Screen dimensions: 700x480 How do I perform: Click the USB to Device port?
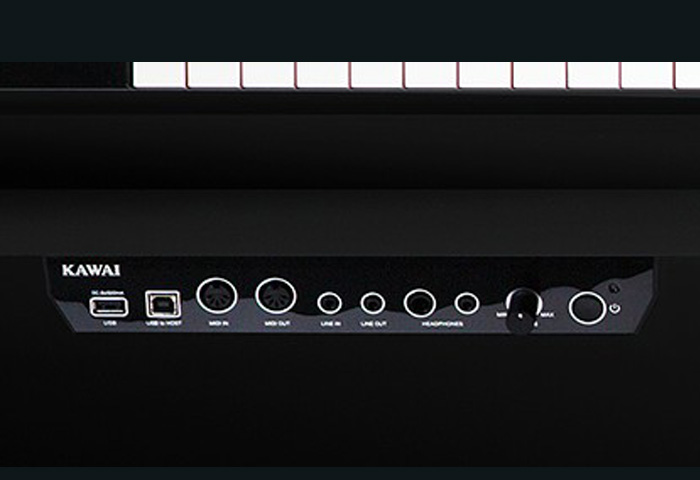pyautogui.click(x=109, y=307)
